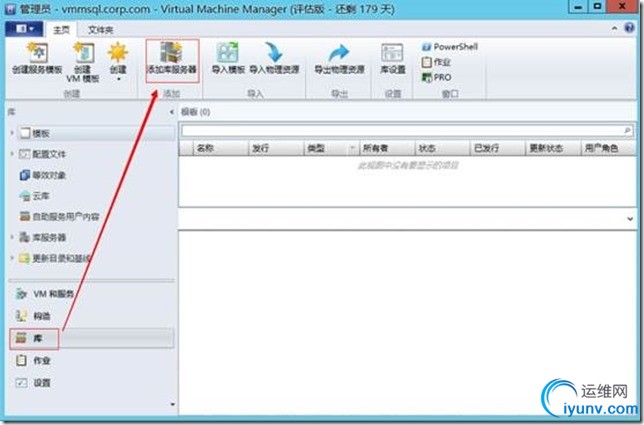The width and height of the screenshot is (644, 425).
Task: Select the 自助服务用户内容 tree node
Action: pos(60,216)
